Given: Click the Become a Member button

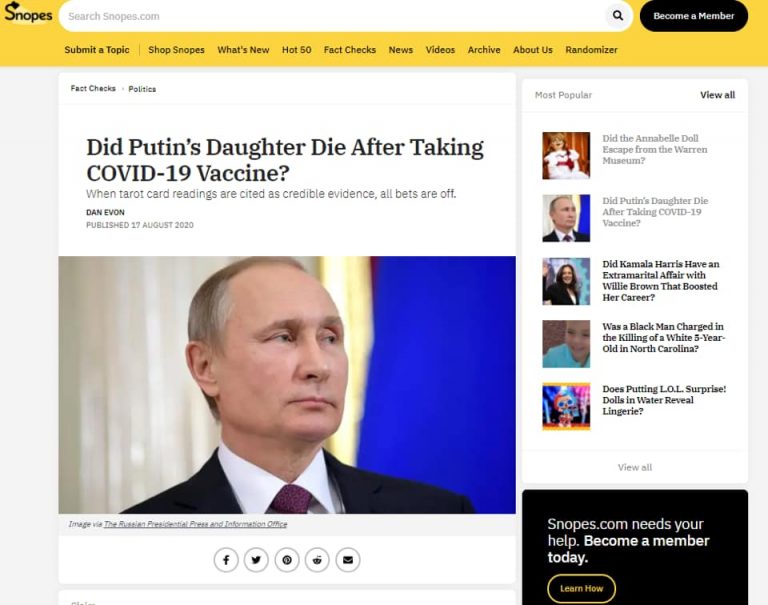Looking at the screenshot, I should (694, 16).
